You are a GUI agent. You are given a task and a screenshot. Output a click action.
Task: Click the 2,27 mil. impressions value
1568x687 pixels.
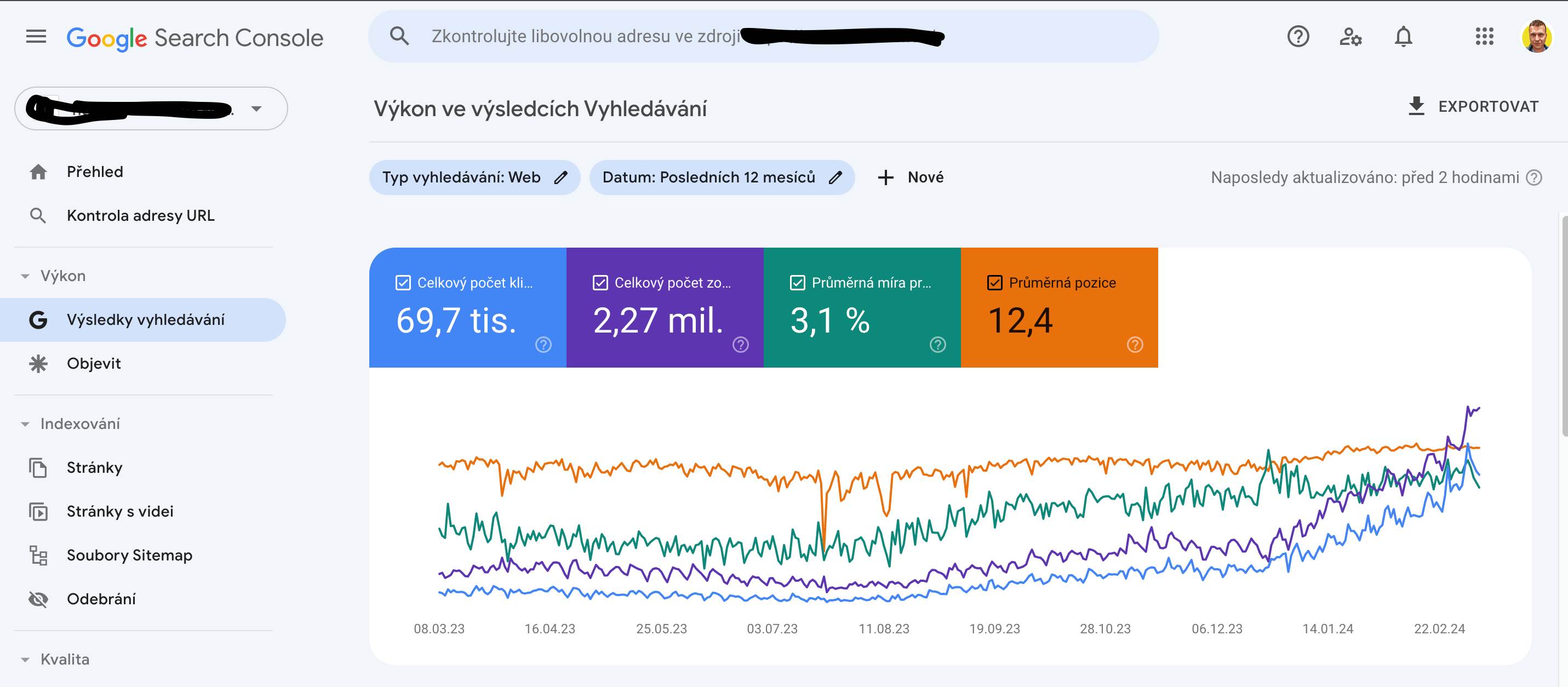tap(658, 320)
